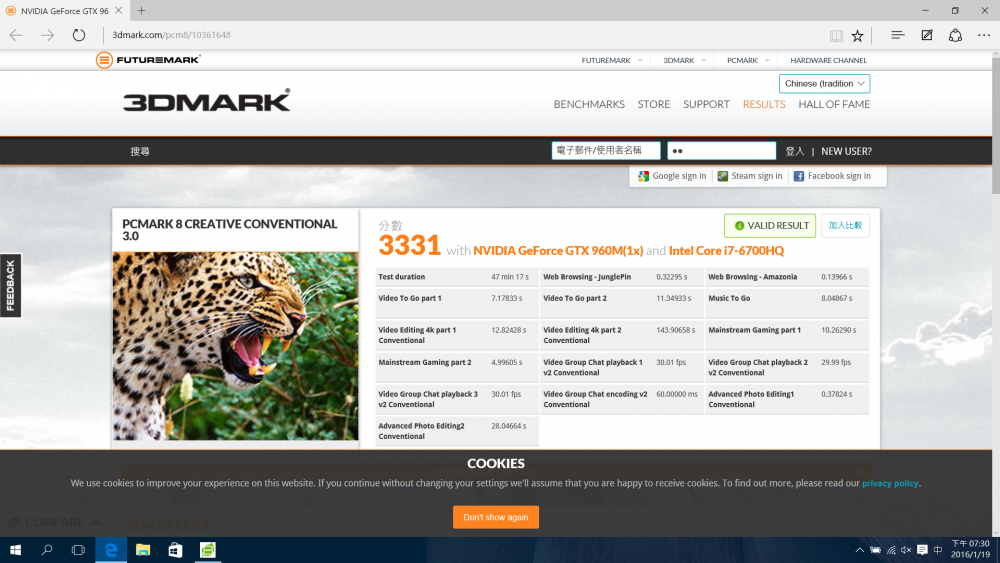Click the 搜尋 search link
This screenshot has height=563, width=1000.
[x=140, y=151]
